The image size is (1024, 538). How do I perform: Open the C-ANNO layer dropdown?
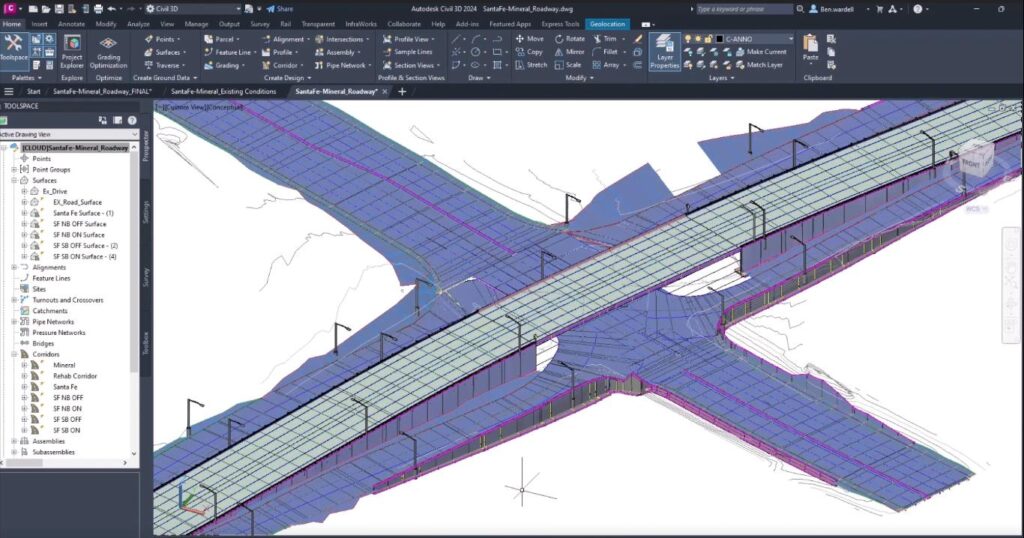(790, 39)
